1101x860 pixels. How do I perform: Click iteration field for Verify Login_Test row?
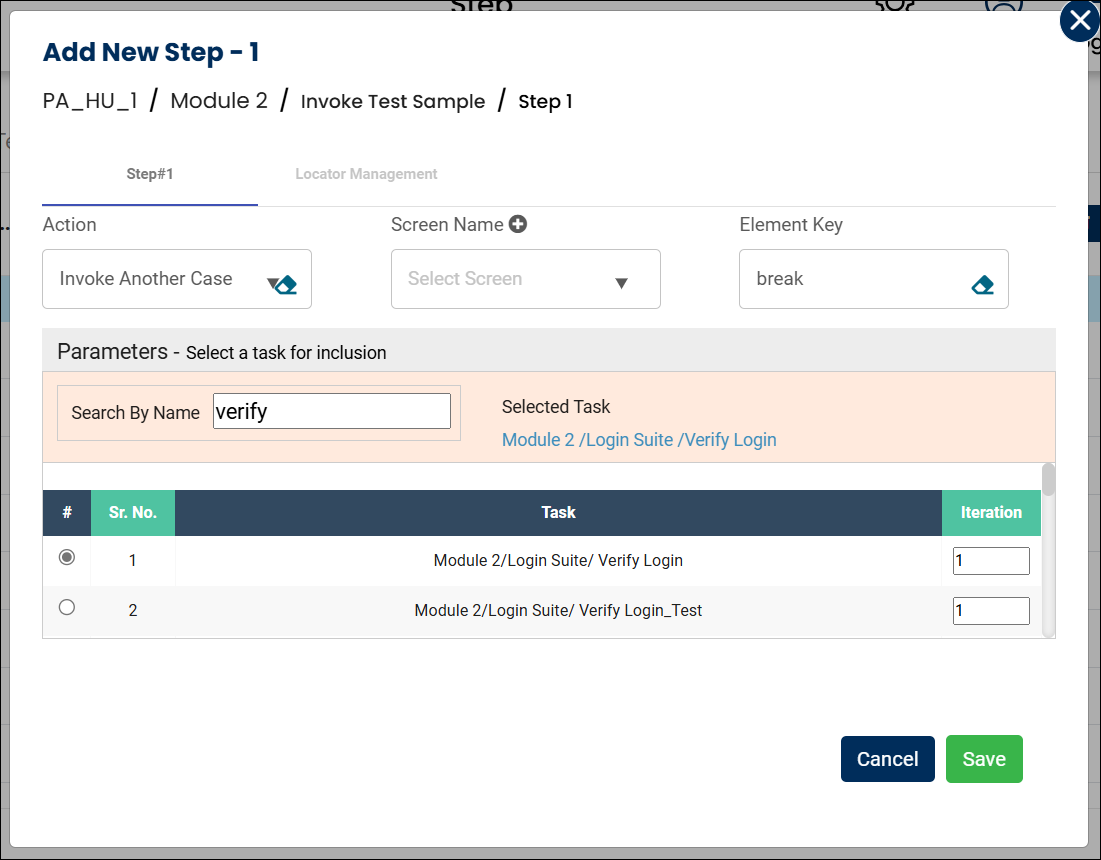coord(990,611)
